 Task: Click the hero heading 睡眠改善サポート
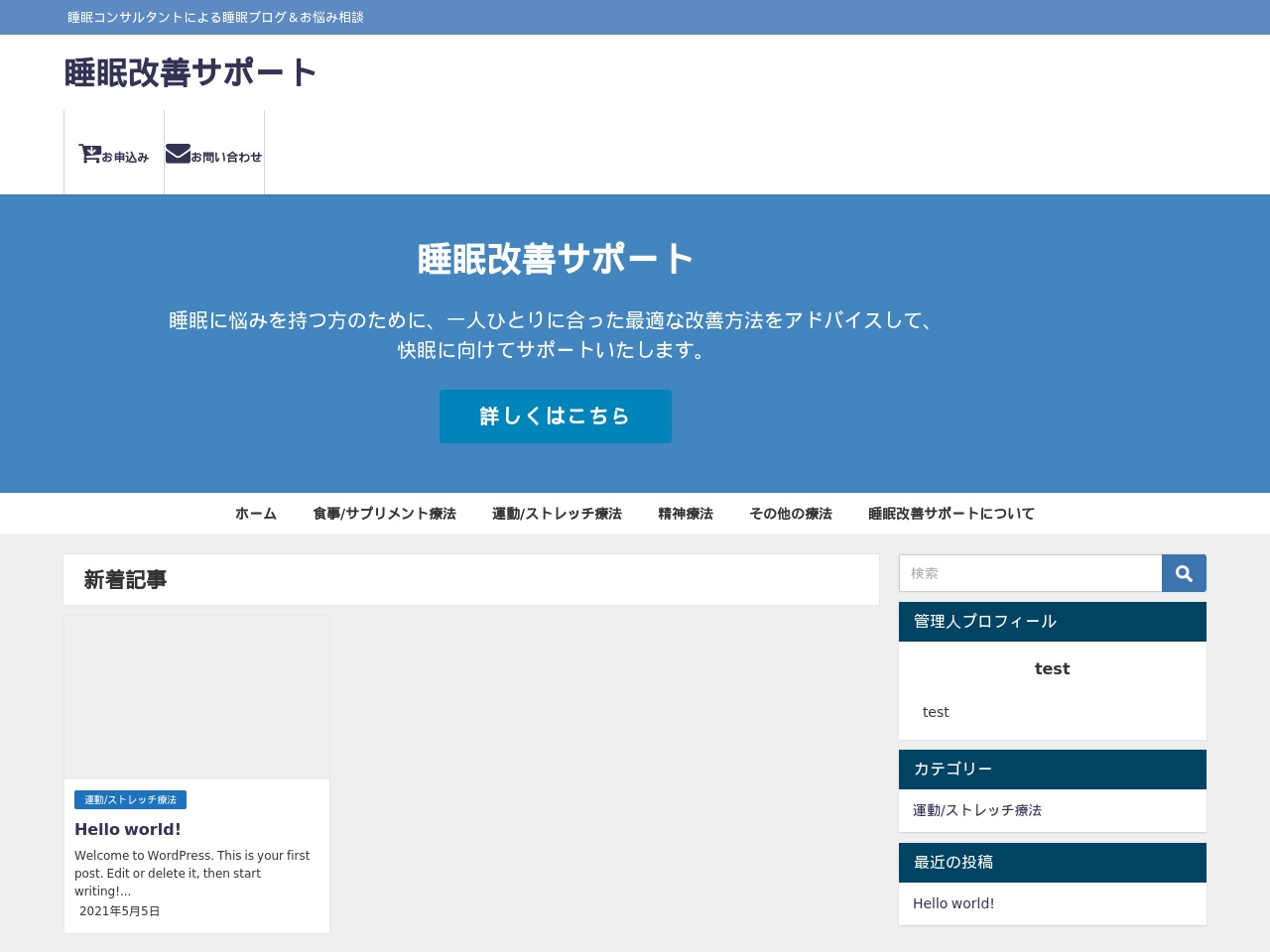[556, 260]
